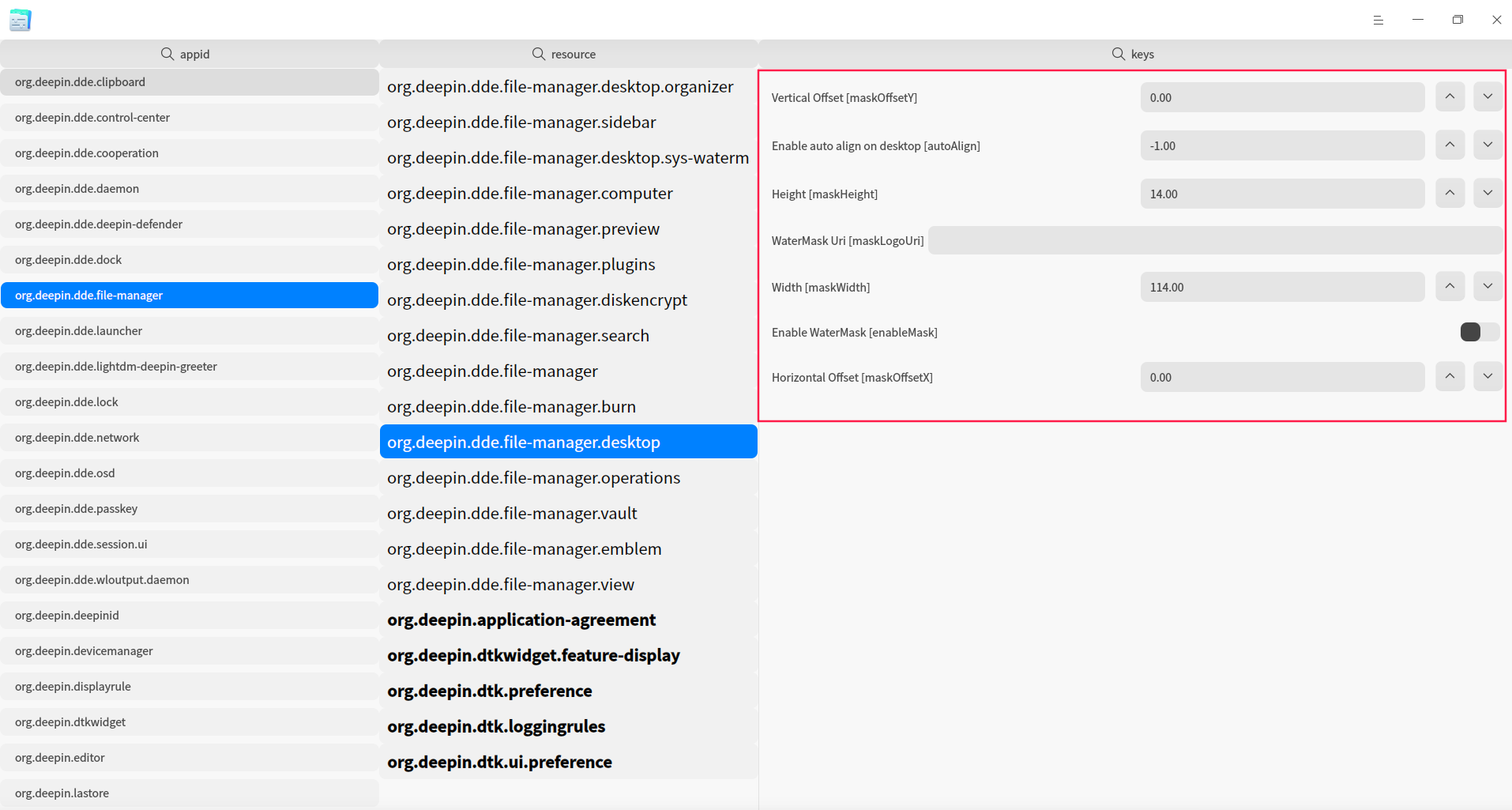The image size is (1512, 810).
Task: Select org.deepin.dde.file-manager.vault resource
Action: click(x=569, y=514)
